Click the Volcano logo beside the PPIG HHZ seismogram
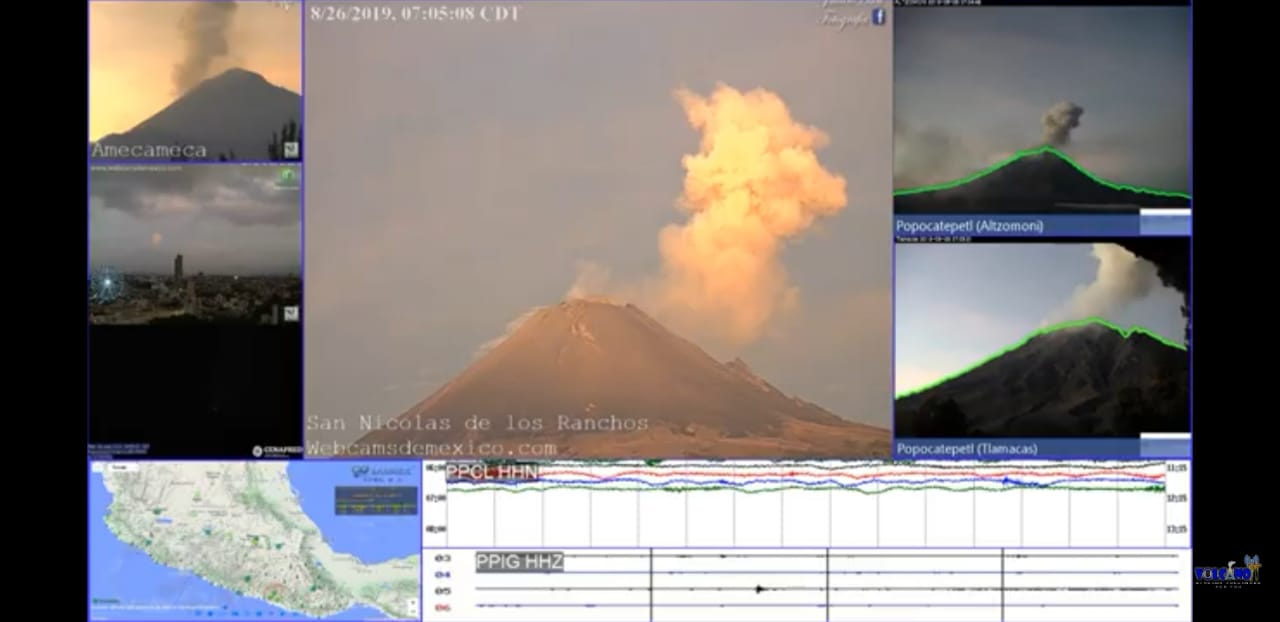1280x622 pixels. (1227, 574)
